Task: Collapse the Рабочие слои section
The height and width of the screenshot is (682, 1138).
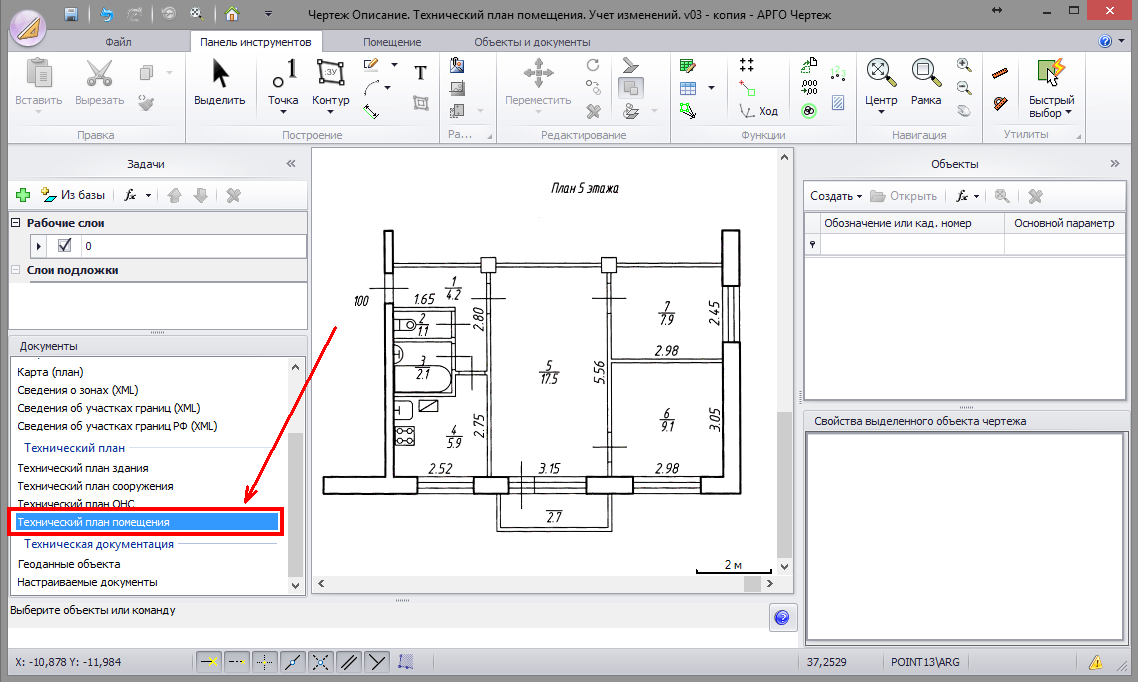Action: click(15, 223)
